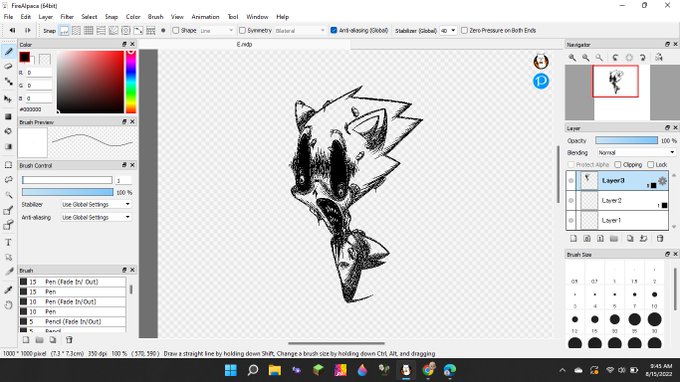
Task: Open Stabilizer (Global) value dropdown
Action: 448,30
